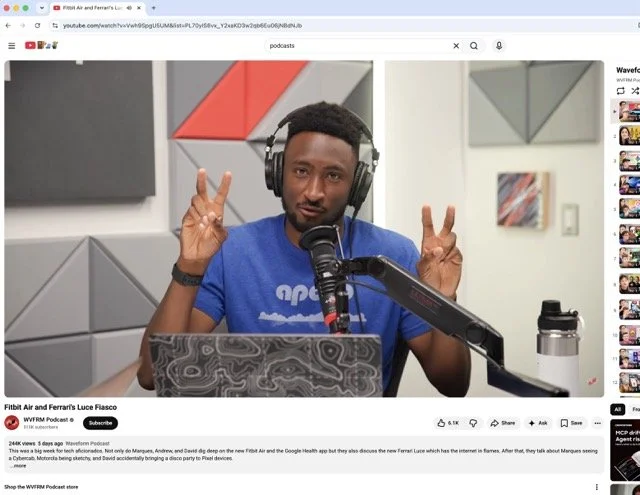The height and width of the screenshot is (495, 640).
Task: Select the 'All' filter chip
Action: point(618,409)
